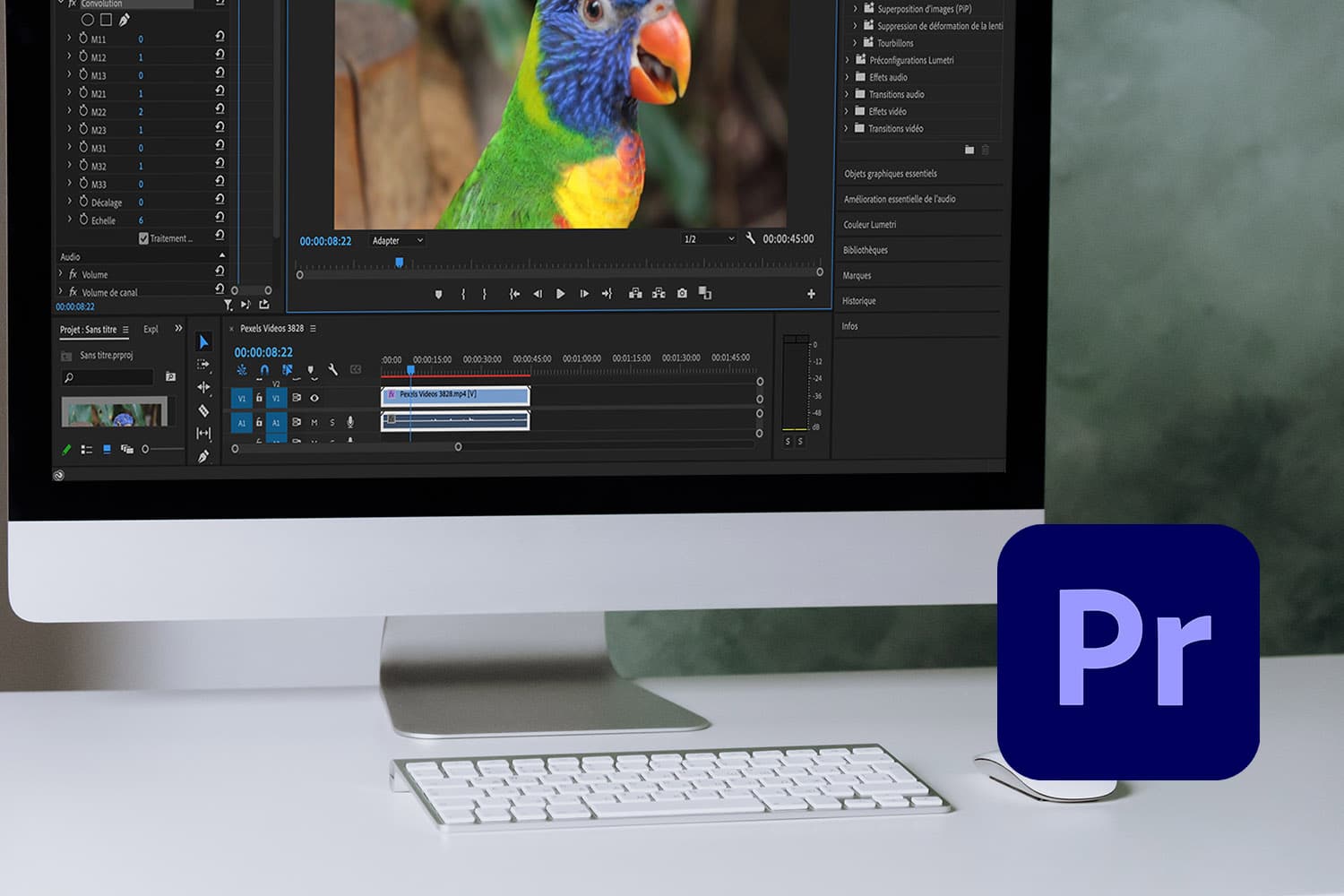Click the Mark In button in Program monitor
This screenshot has width=1344, height=896.
463,294
